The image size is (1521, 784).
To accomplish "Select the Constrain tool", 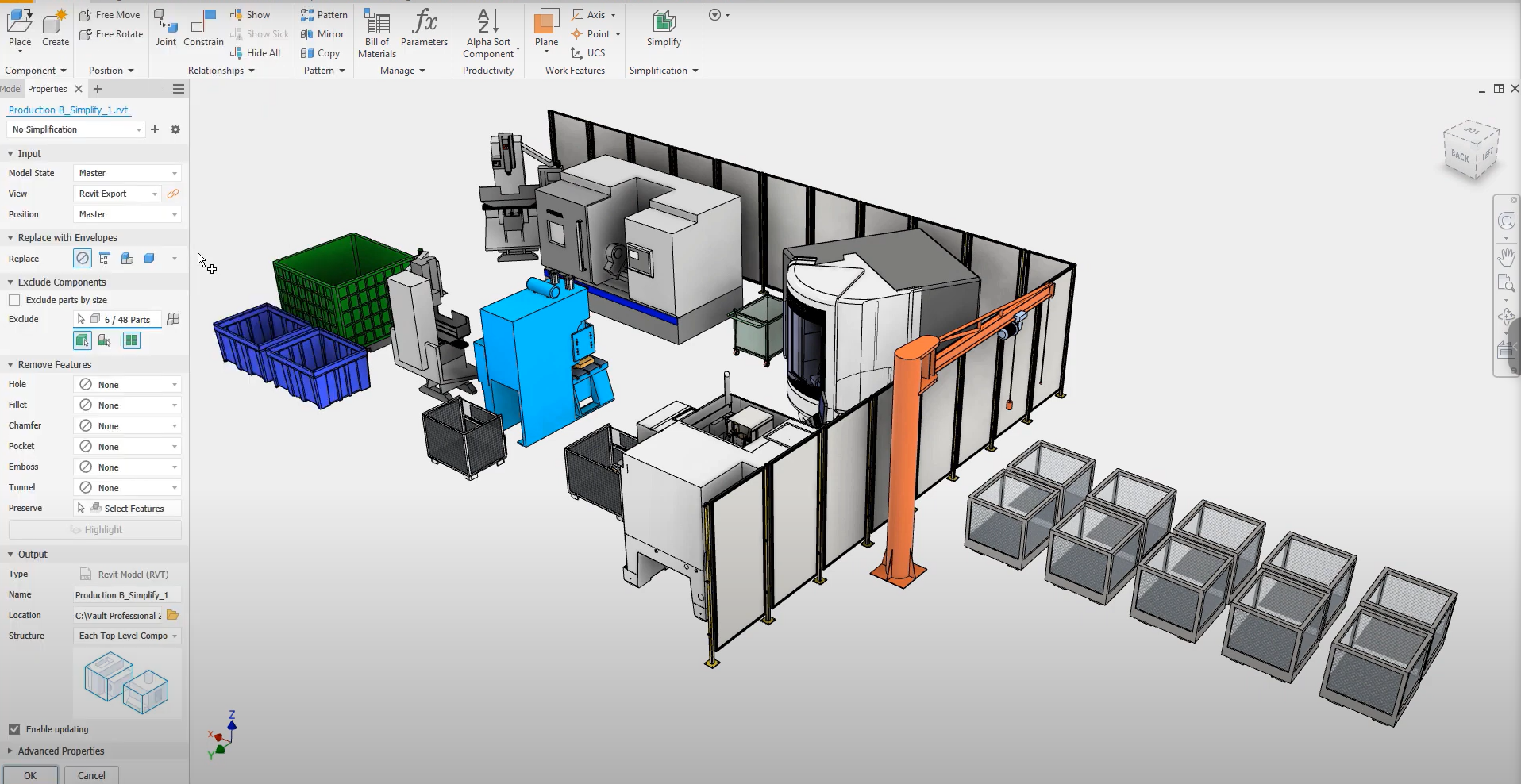I will 204,28.
